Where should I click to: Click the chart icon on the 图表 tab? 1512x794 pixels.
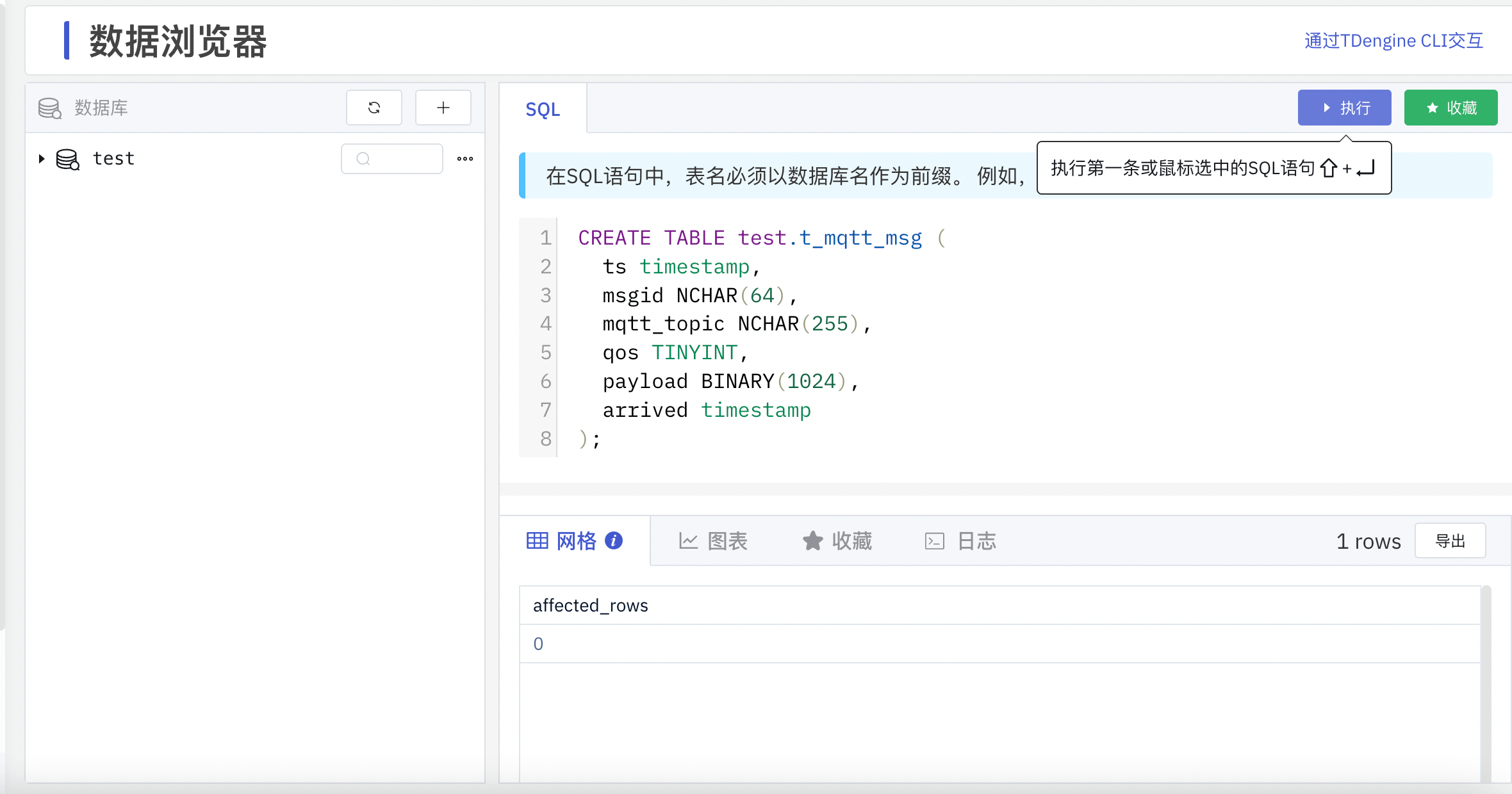[x=687, y=541]
